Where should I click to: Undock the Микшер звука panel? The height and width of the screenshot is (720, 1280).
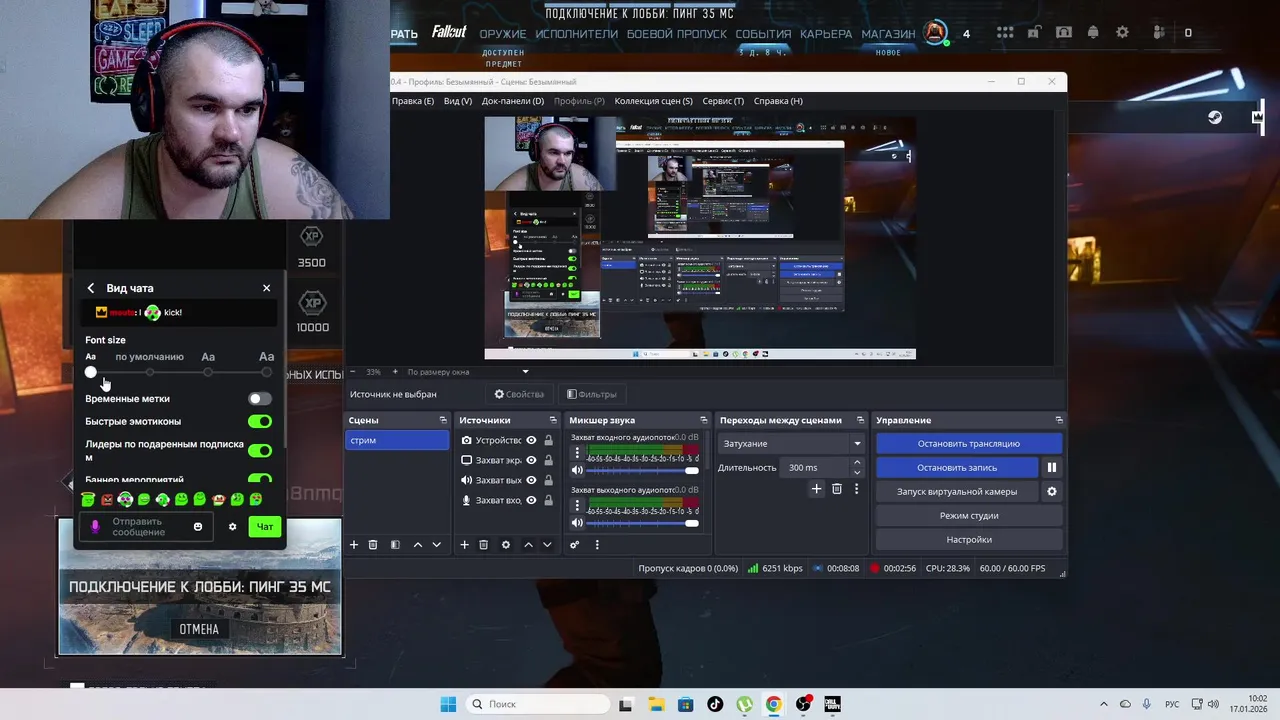pyautogui.click(x=703, y=420)
